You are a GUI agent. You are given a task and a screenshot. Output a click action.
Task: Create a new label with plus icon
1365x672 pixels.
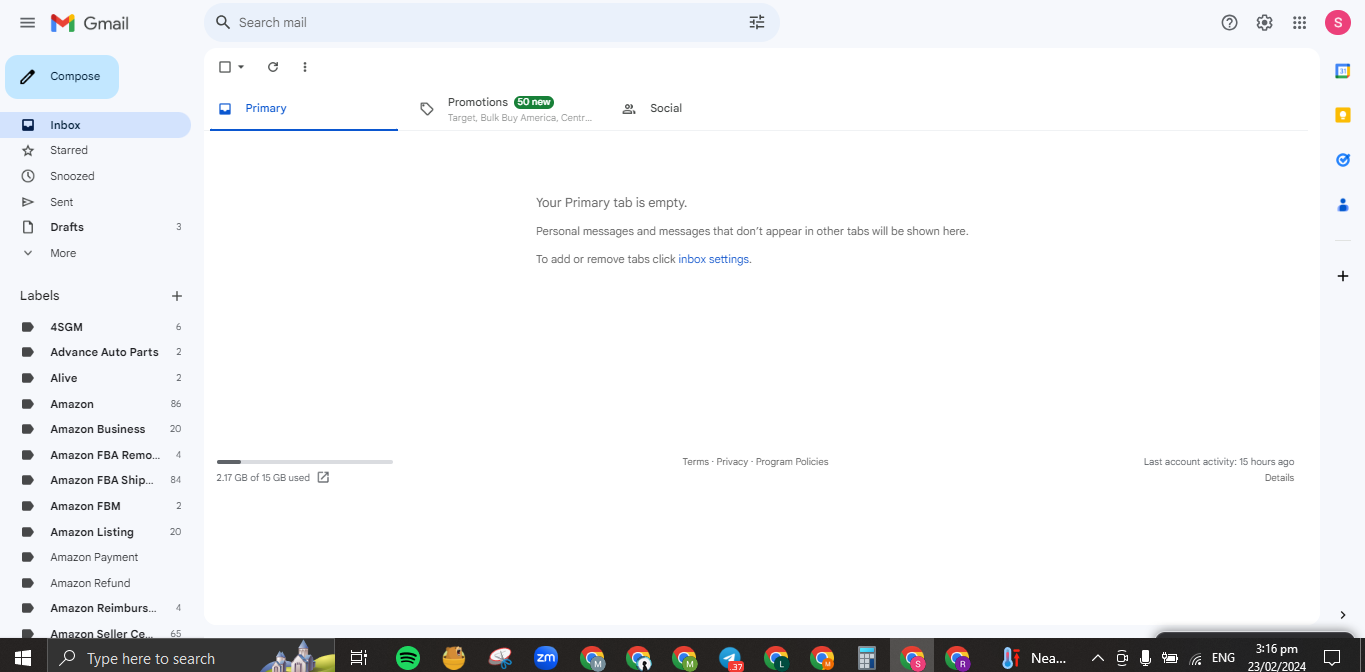coord(177,296)
